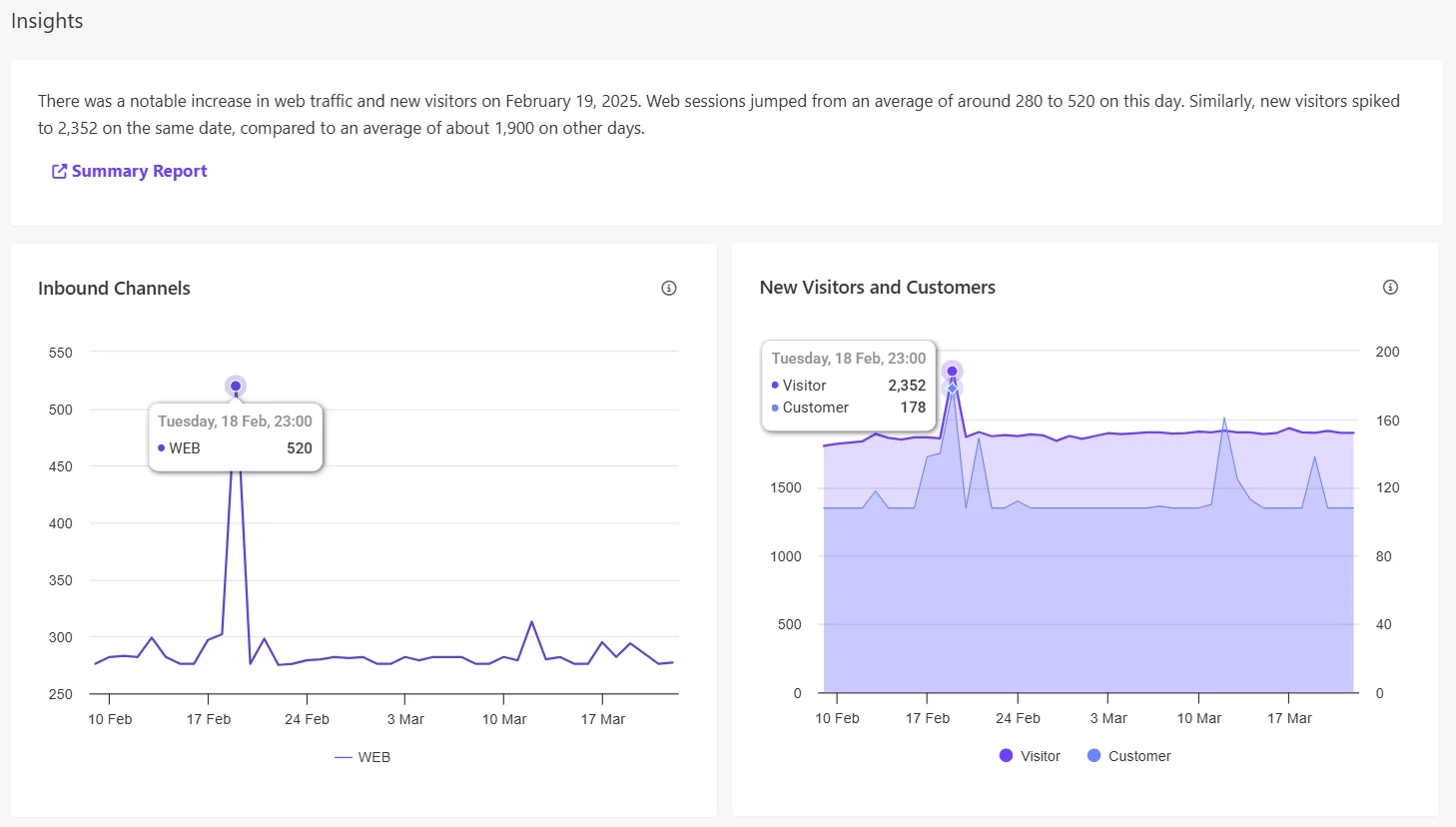Screen dimensions: 1456x827
Task: Toggle the Visitor legend item
Action: pyautogui.click(x=1030, y=756)
